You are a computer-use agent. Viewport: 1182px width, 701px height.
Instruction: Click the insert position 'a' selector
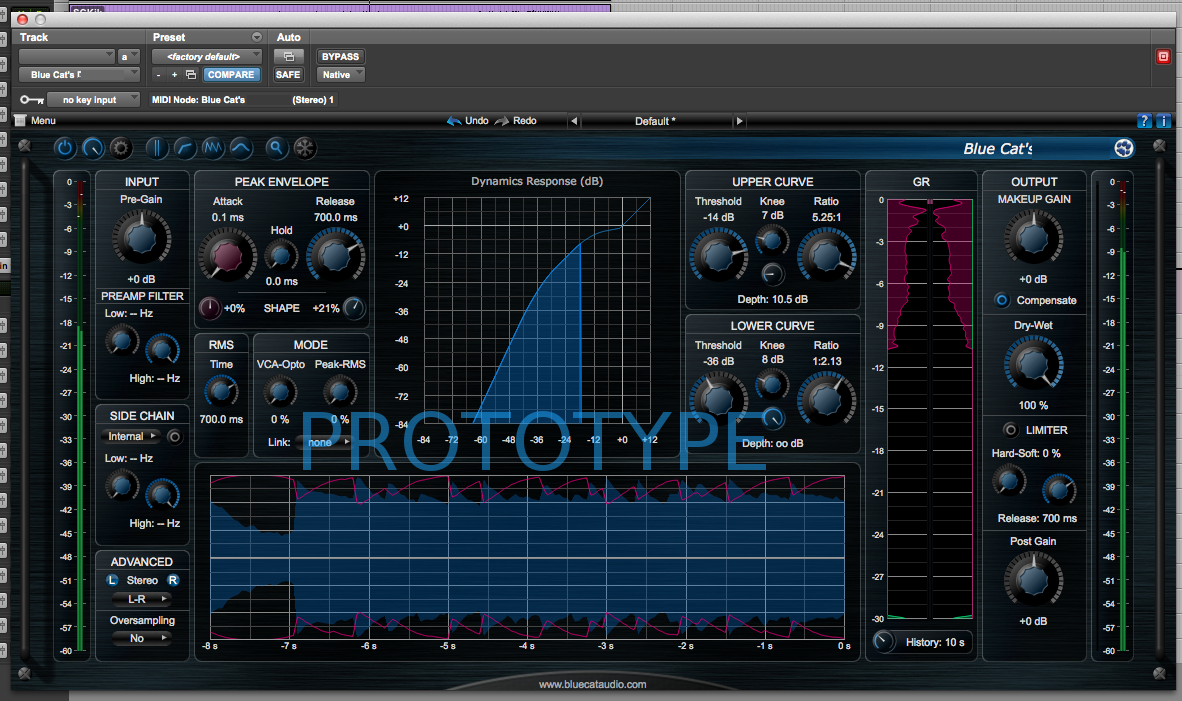tap(129, 57)
